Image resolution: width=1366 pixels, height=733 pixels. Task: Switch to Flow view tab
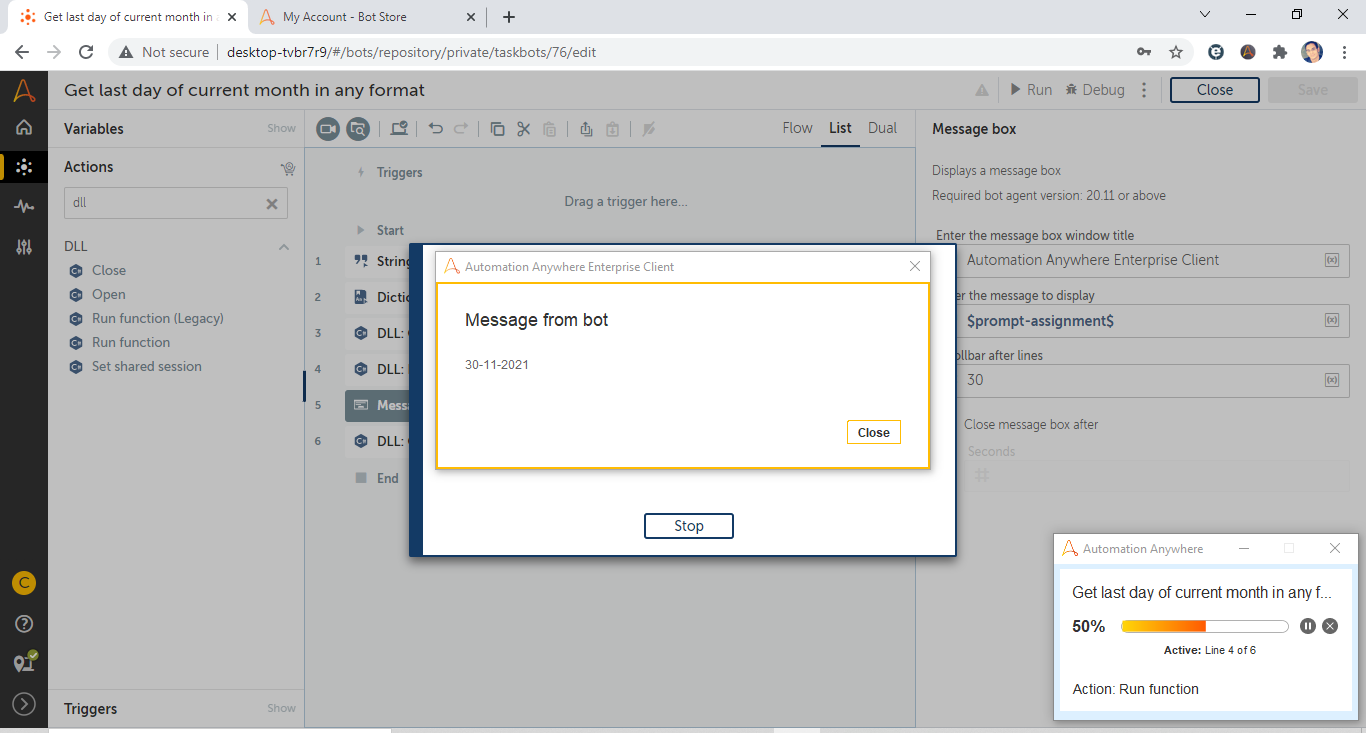pyautogui.click(x=797, y=128)
